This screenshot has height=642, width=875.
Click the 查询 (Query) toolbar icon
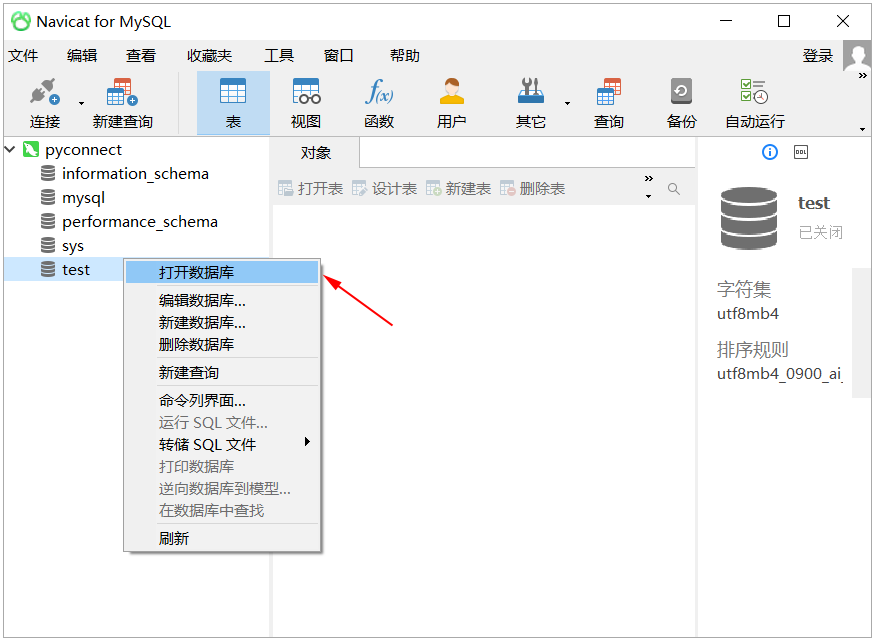pos(609,103)
